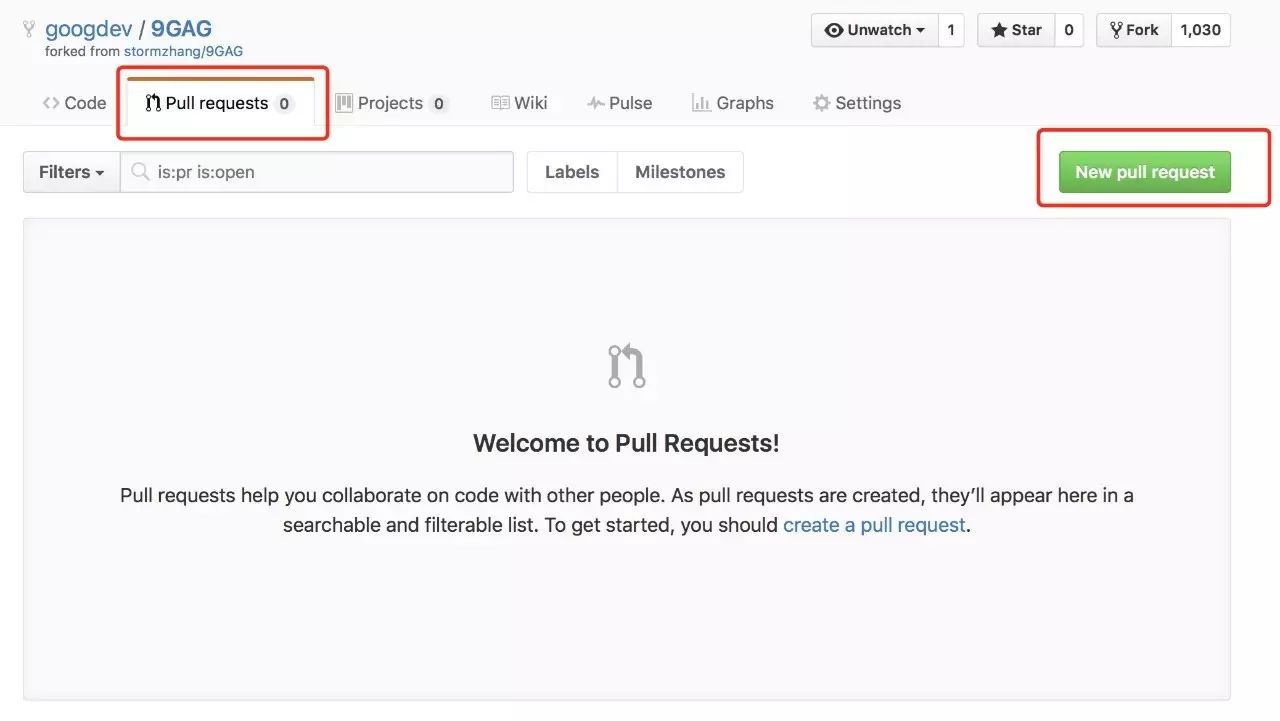
Task: Click the Pull requests counter badge 0
Action: [x=284, y=104]
